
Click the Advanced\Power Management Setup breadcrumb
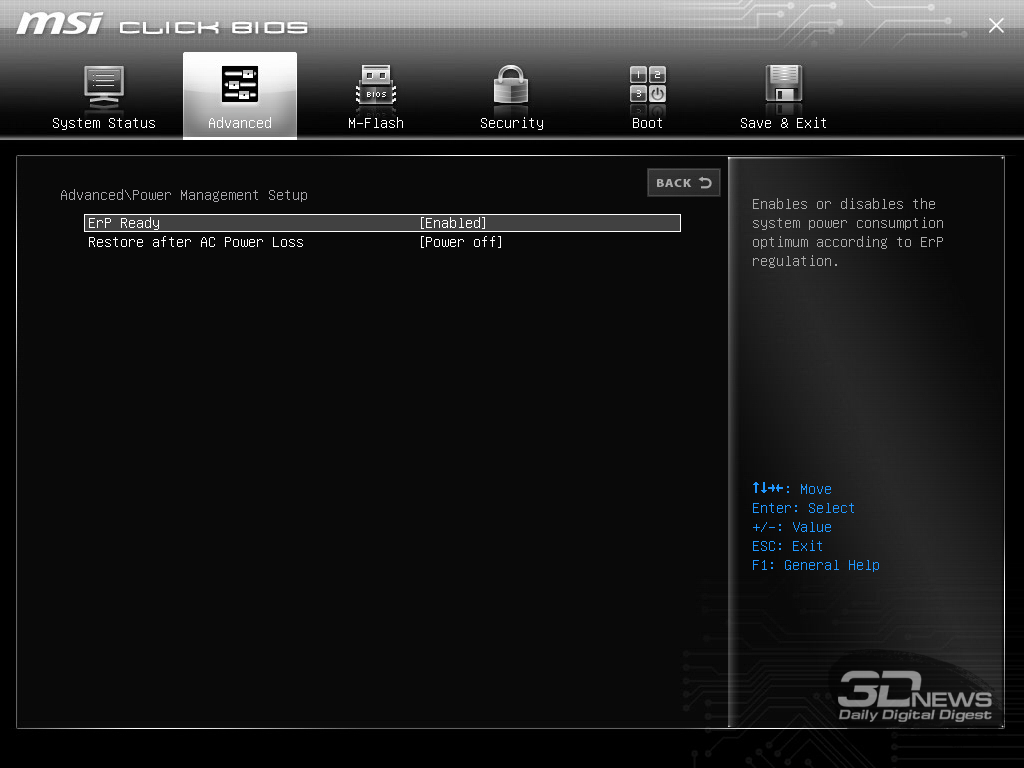[x=184, y=195]
